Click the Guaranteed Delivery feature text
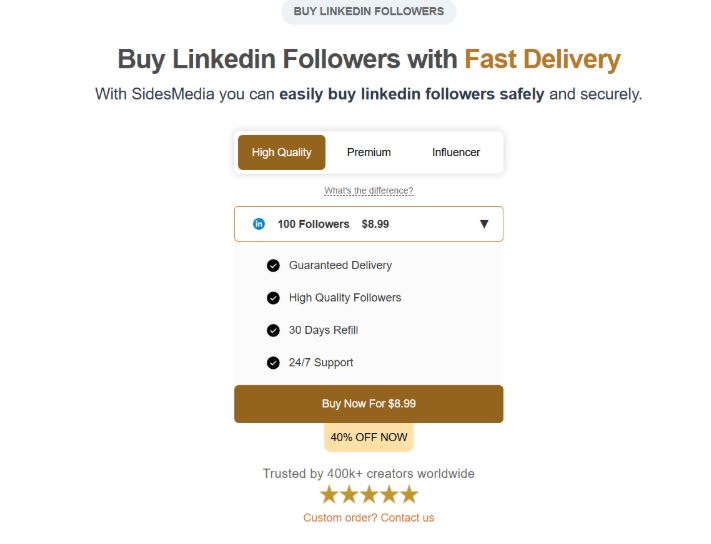This screenshot has width=711, height=544. pyautogui.click(x=340, y=266)
